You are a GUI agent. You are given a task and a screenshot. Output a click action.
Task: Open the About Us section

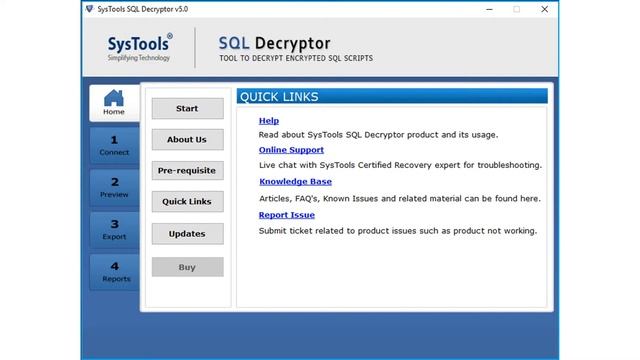click(x=187, y=140)
